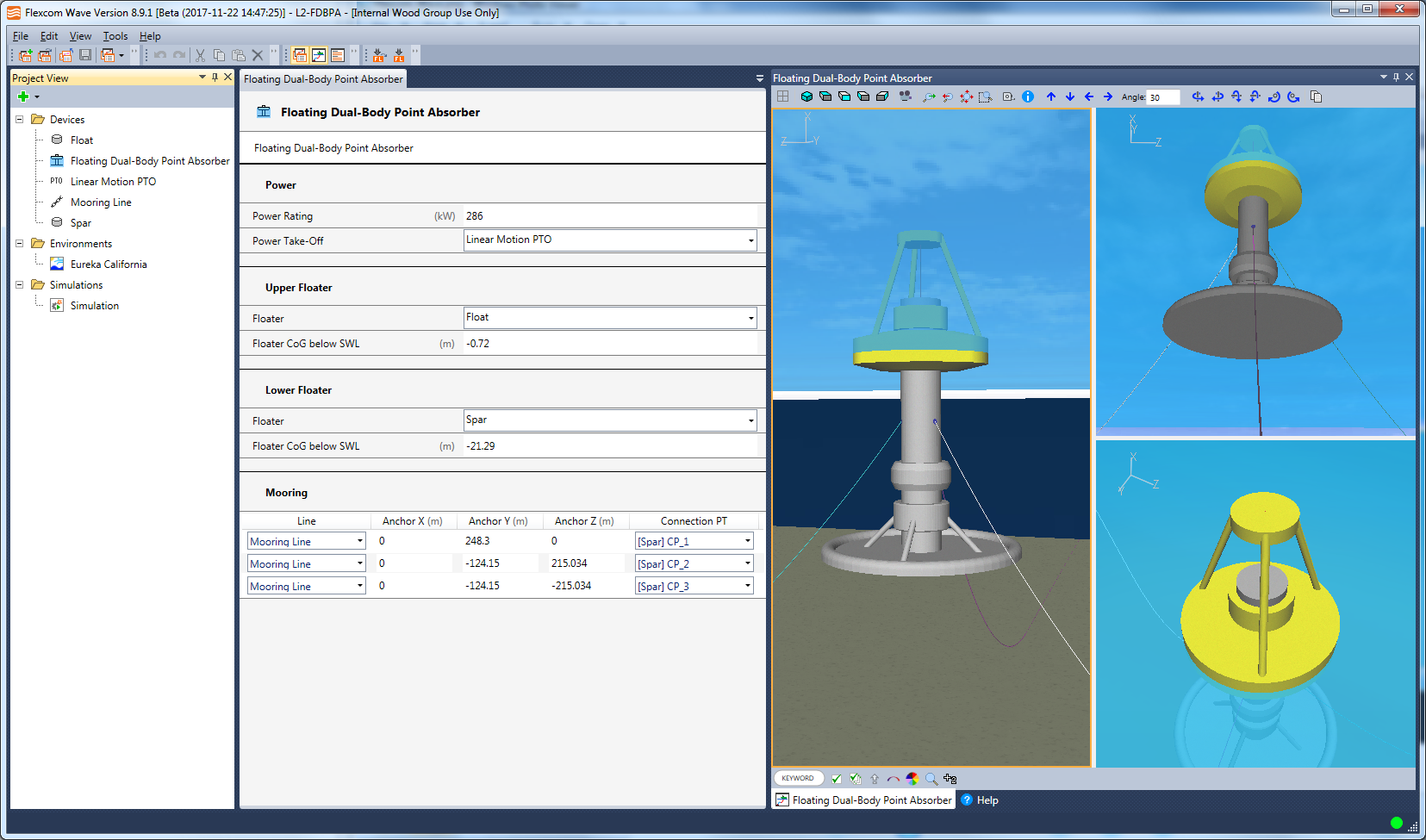Click the blue pan-down arrow
1426x840 pixels.
[x=1070, y=96]
